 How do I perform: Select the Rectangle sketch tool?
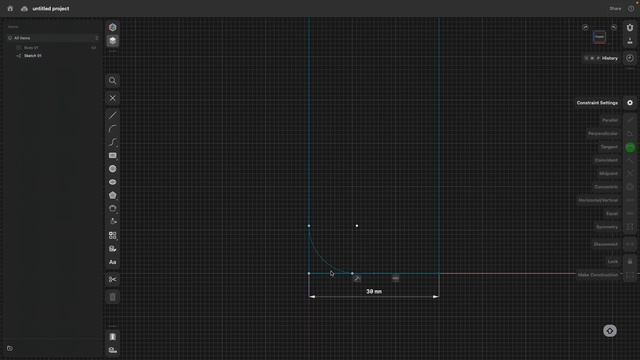[x=113, y=156]
